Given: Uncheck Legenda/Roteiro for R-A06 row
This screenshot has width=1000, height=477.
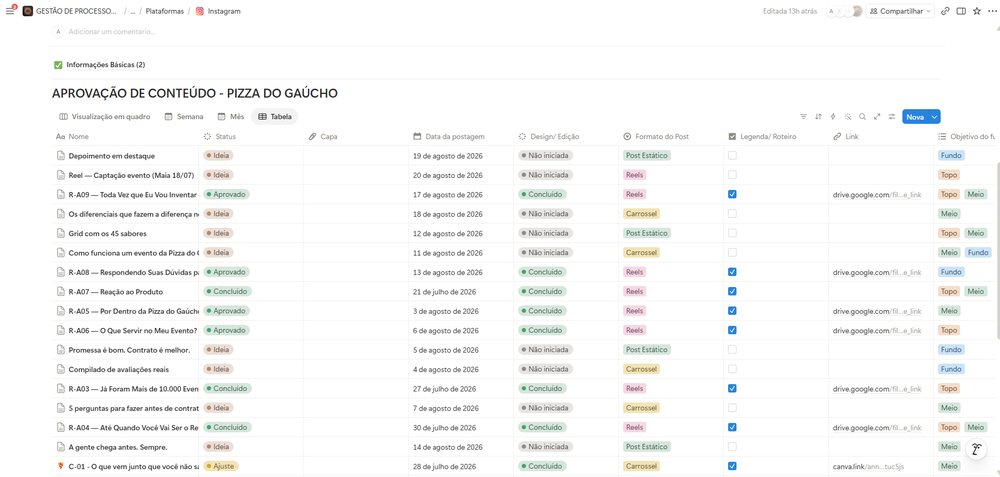Looking at the screenshot, I should [732, 330].
